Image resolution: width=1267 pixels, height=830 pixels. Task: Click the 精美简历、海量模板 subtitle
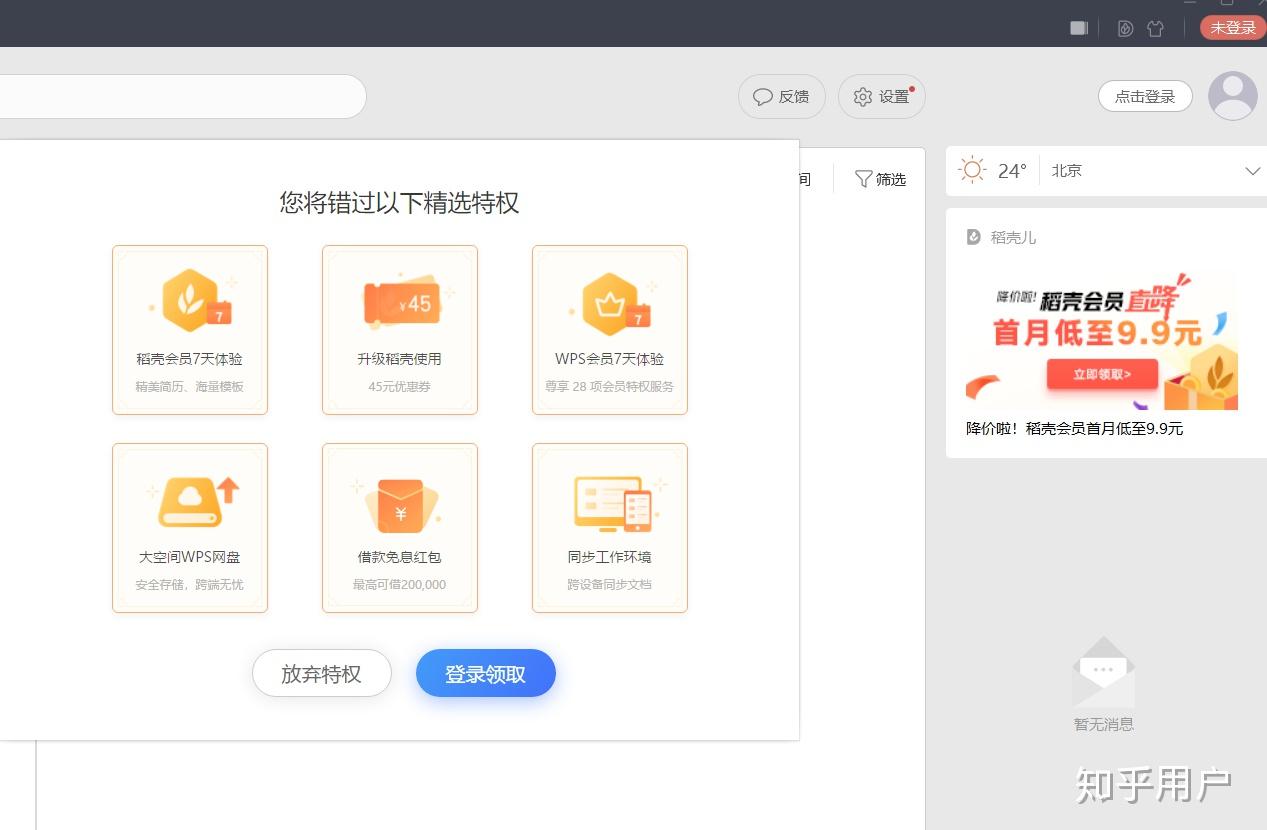(190, 387)
